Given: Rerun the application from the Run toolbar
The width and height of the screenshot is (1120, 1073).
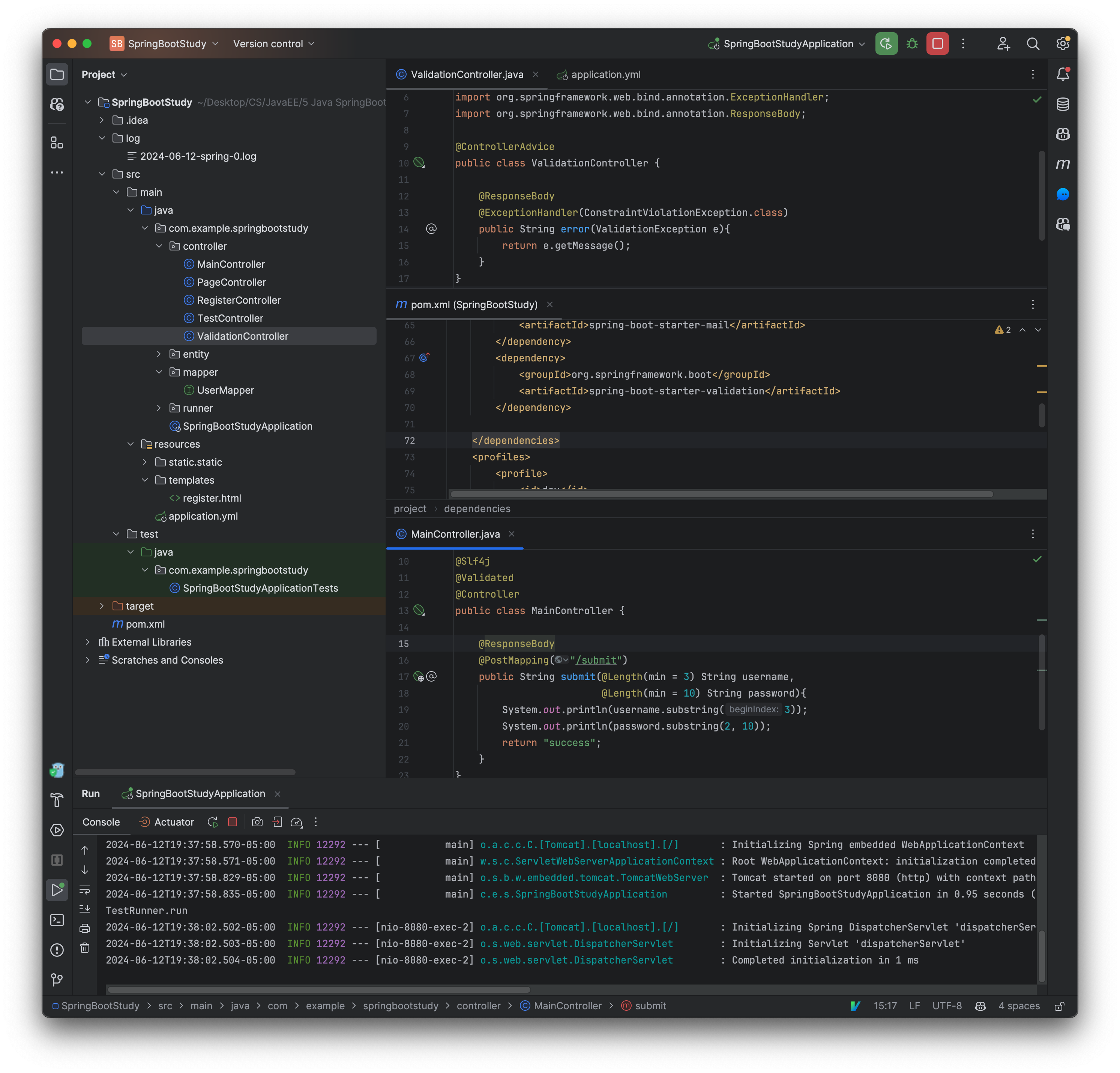Looking at the screenshot, I should (886, 43).
